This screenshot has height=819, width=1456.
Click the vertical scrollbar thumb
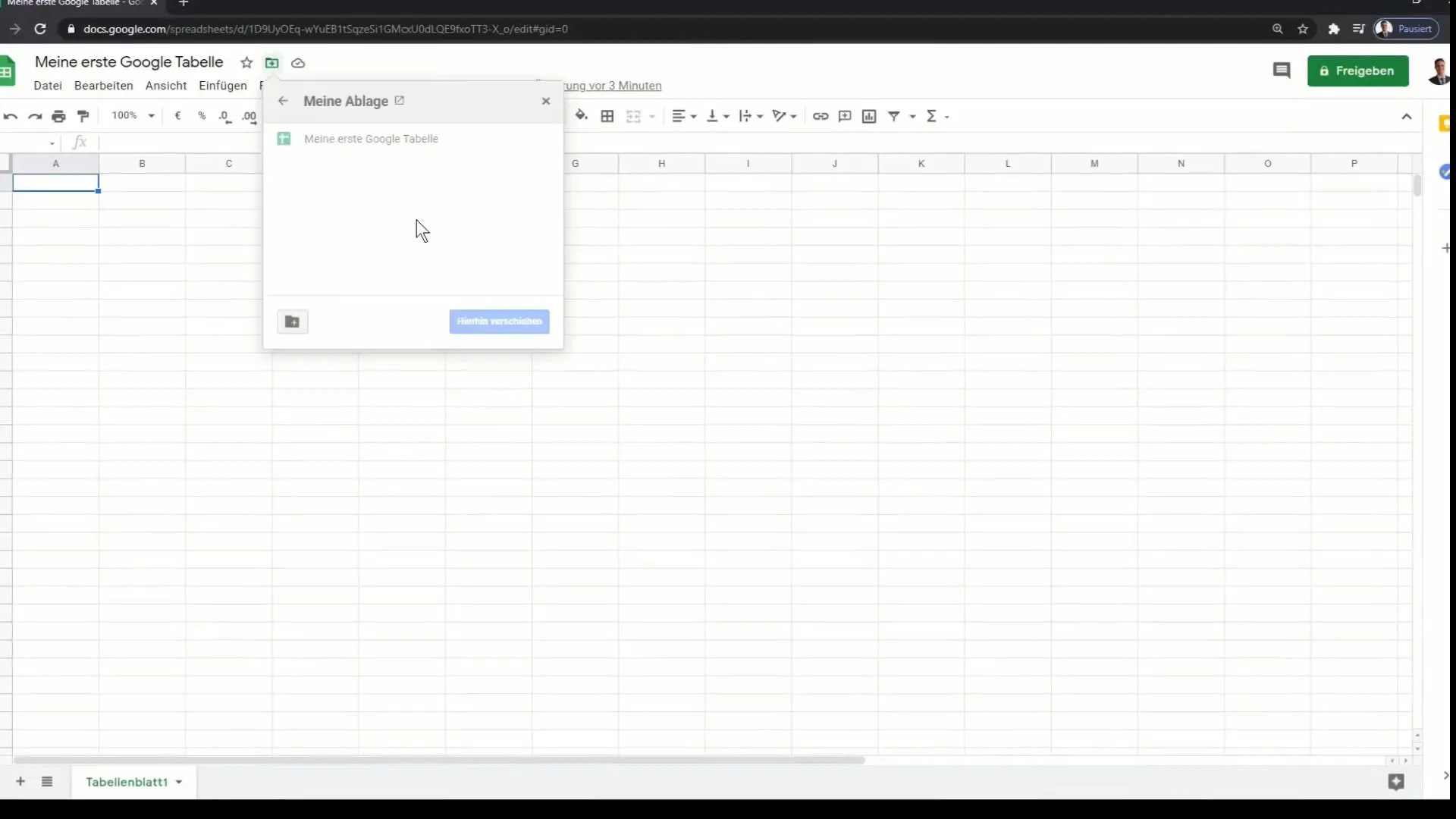click(1417, 186)
